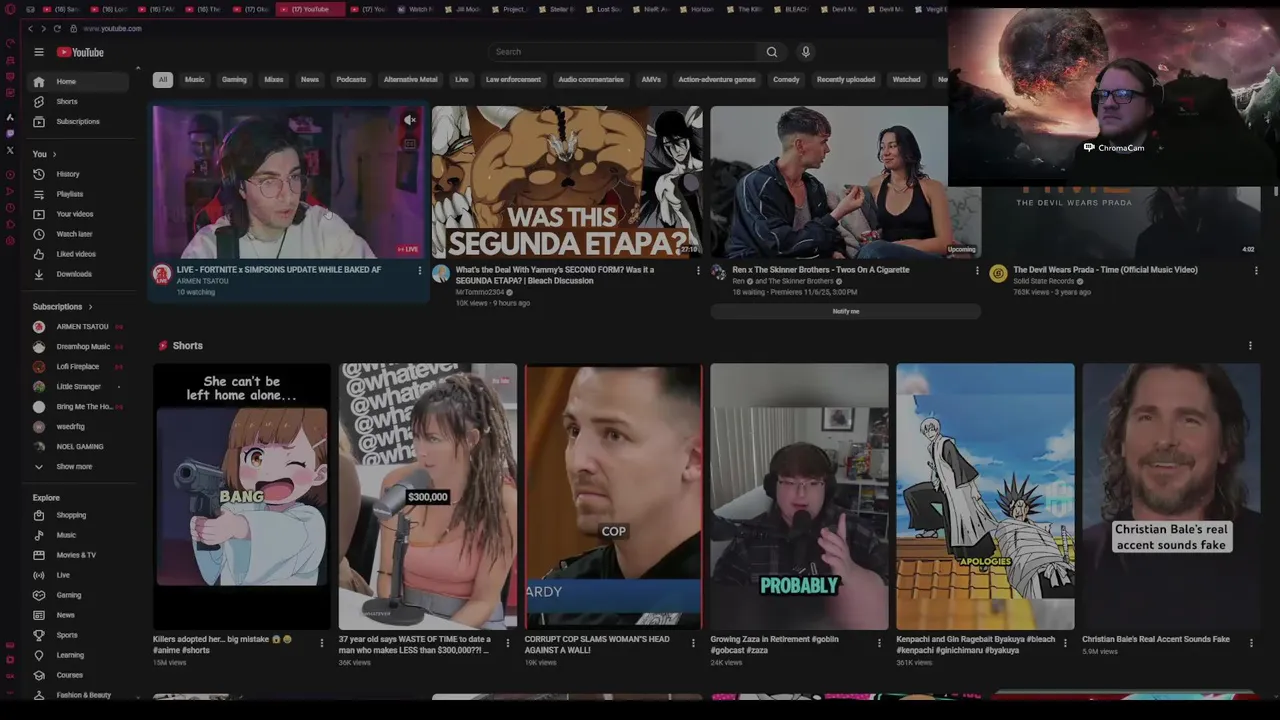Image resolution: width=1280 pixels, height=720 pixels.
Task: Open Growing Zaza in Retirement short title
Action: point(775,645)
